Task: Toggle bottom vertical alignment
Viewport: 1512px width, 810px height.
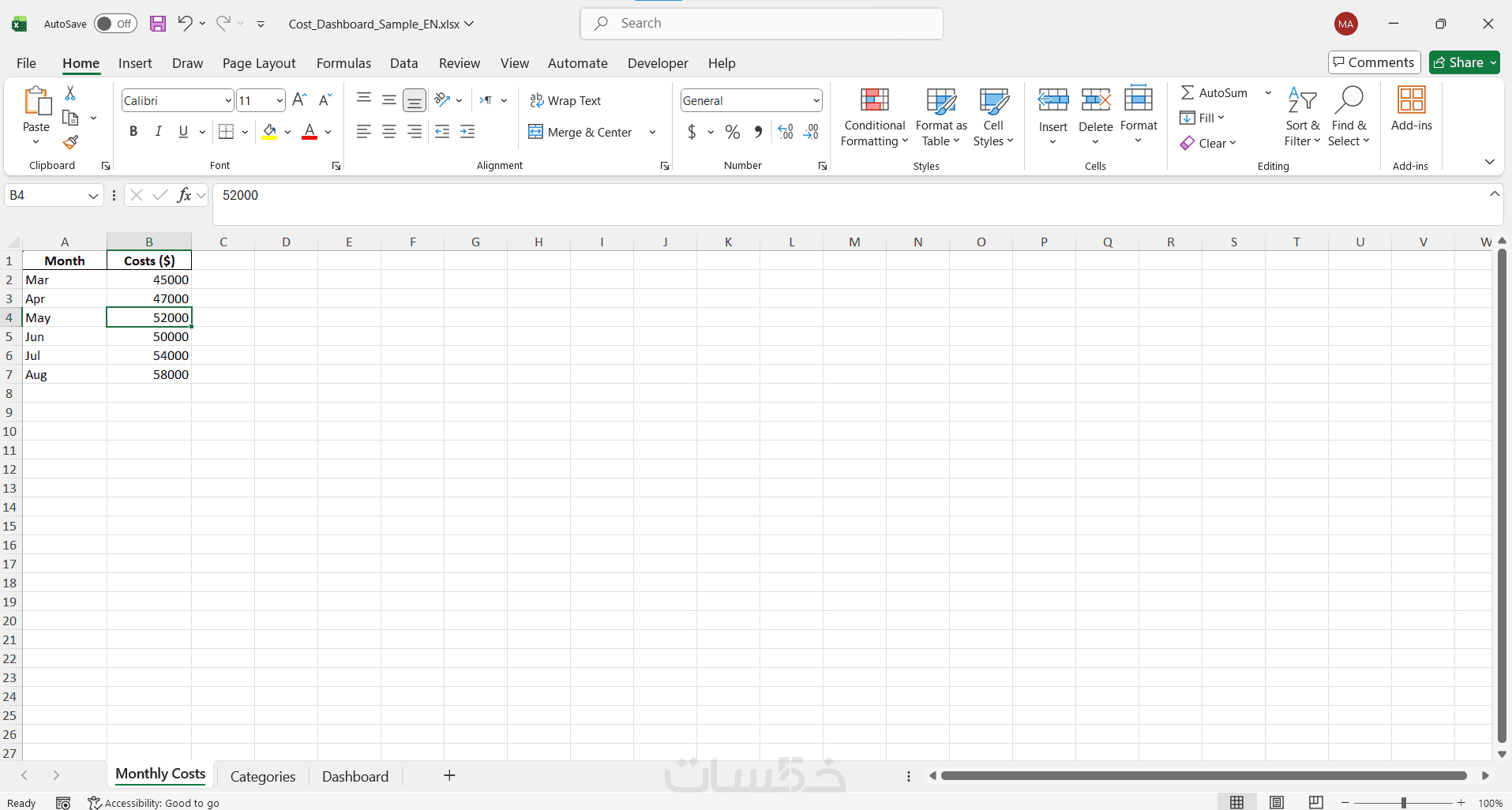Action: point(415,99)
